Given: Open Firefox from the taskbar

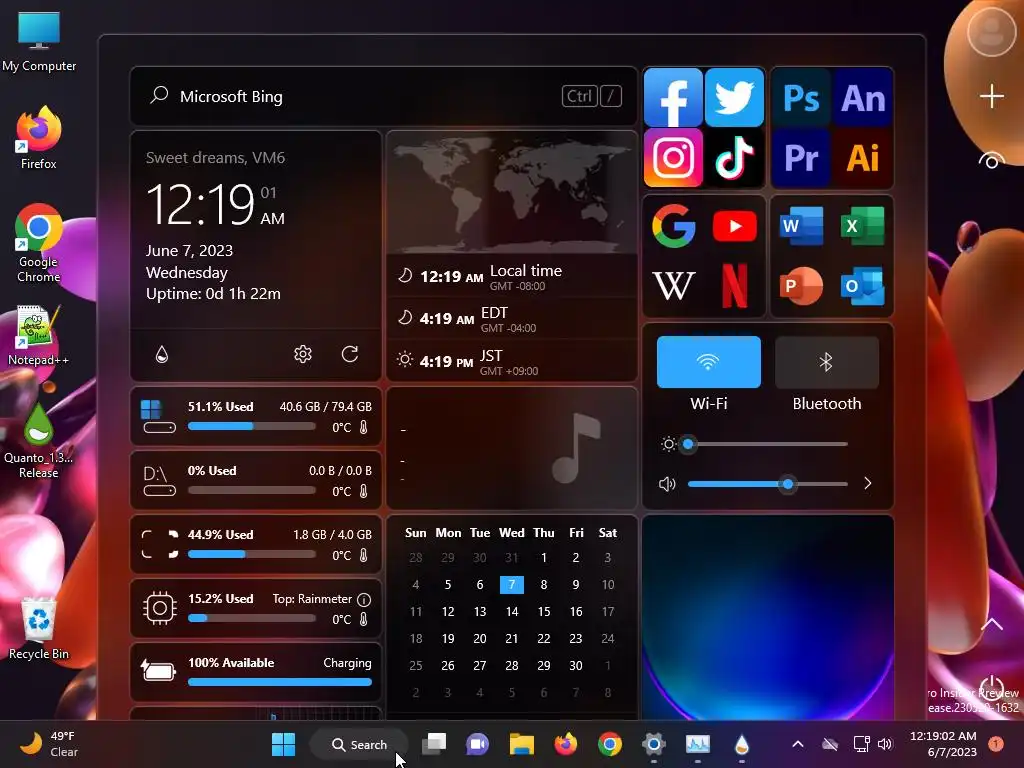Looking at the screenshot, I should pyautogui.click(x=566, y=744).
